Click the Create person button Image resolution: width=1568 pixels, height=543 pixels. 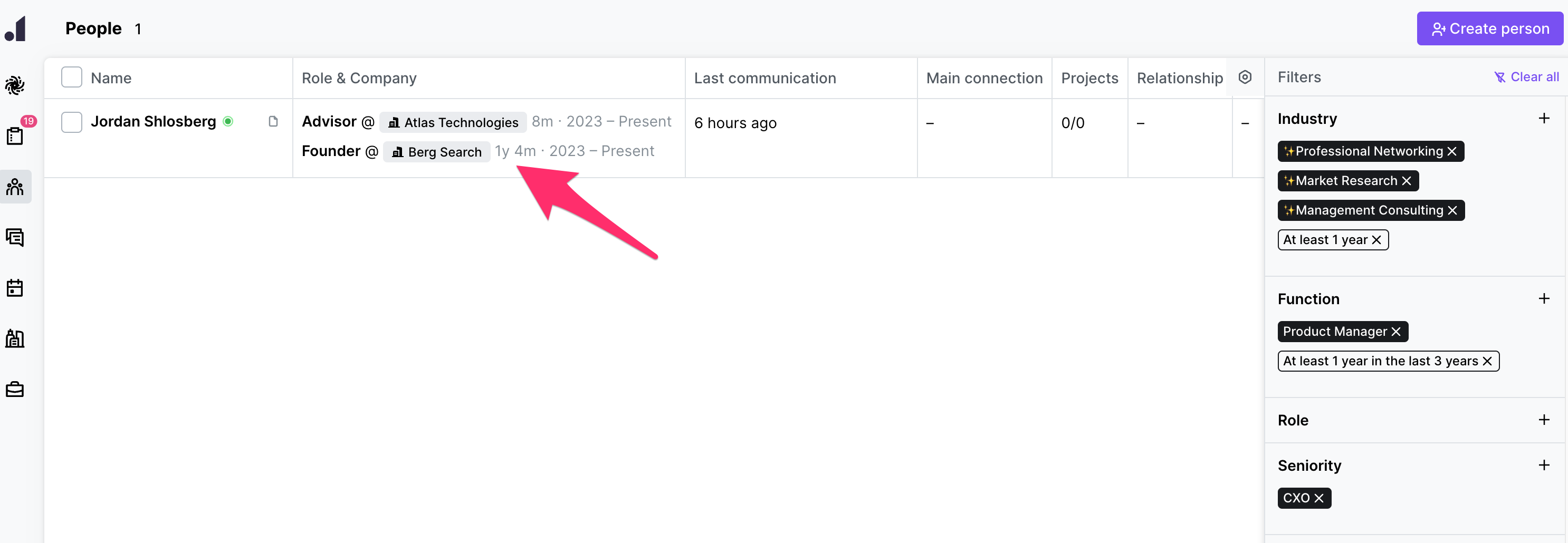pyautogui.click(x=1489, y=28)
